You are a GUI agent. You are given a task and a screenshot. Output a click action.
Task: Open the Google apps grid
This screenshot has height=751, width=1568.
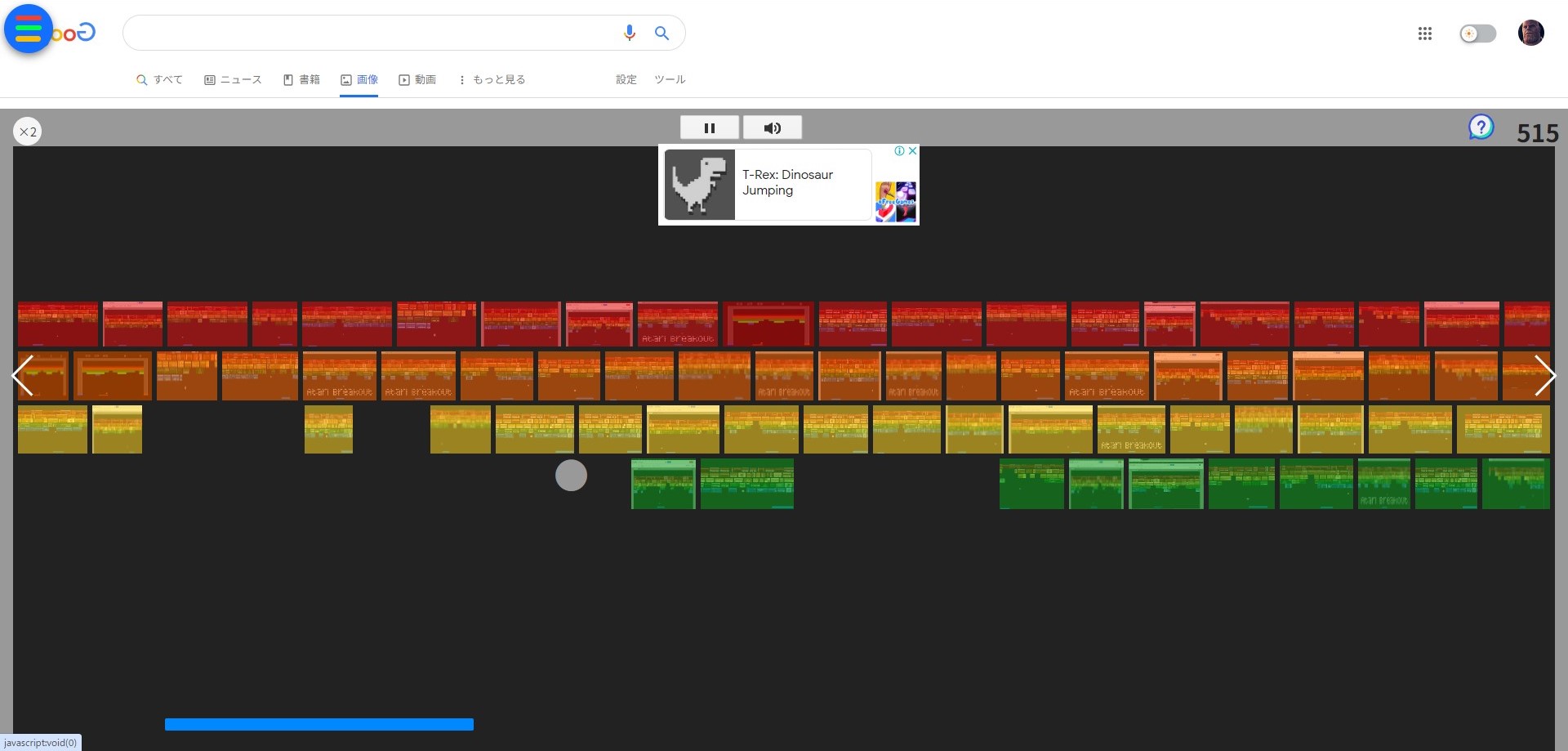(1425, 34)
